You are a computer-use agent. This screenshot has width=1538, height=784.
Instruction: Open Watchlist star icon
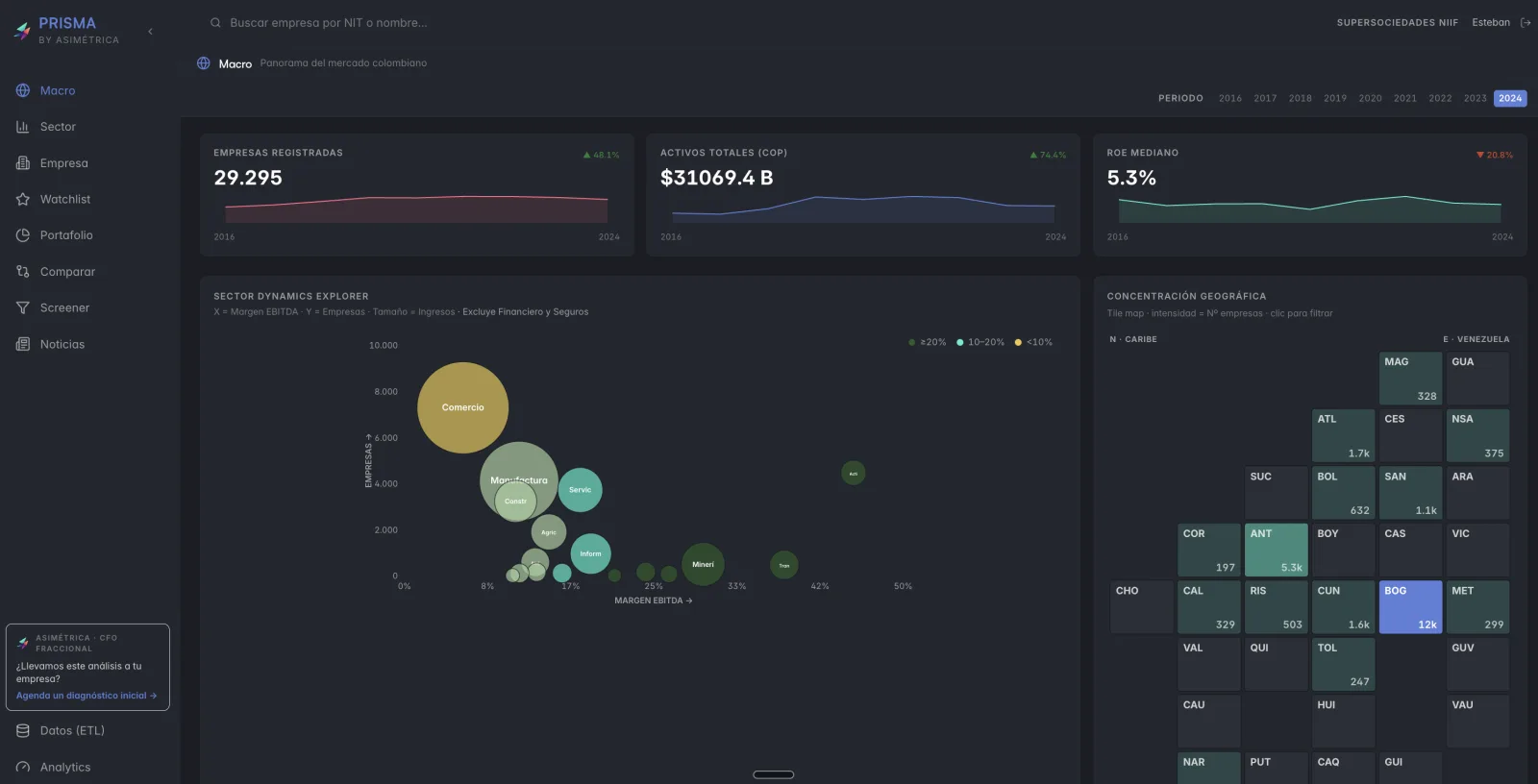[x=23, y=199]
